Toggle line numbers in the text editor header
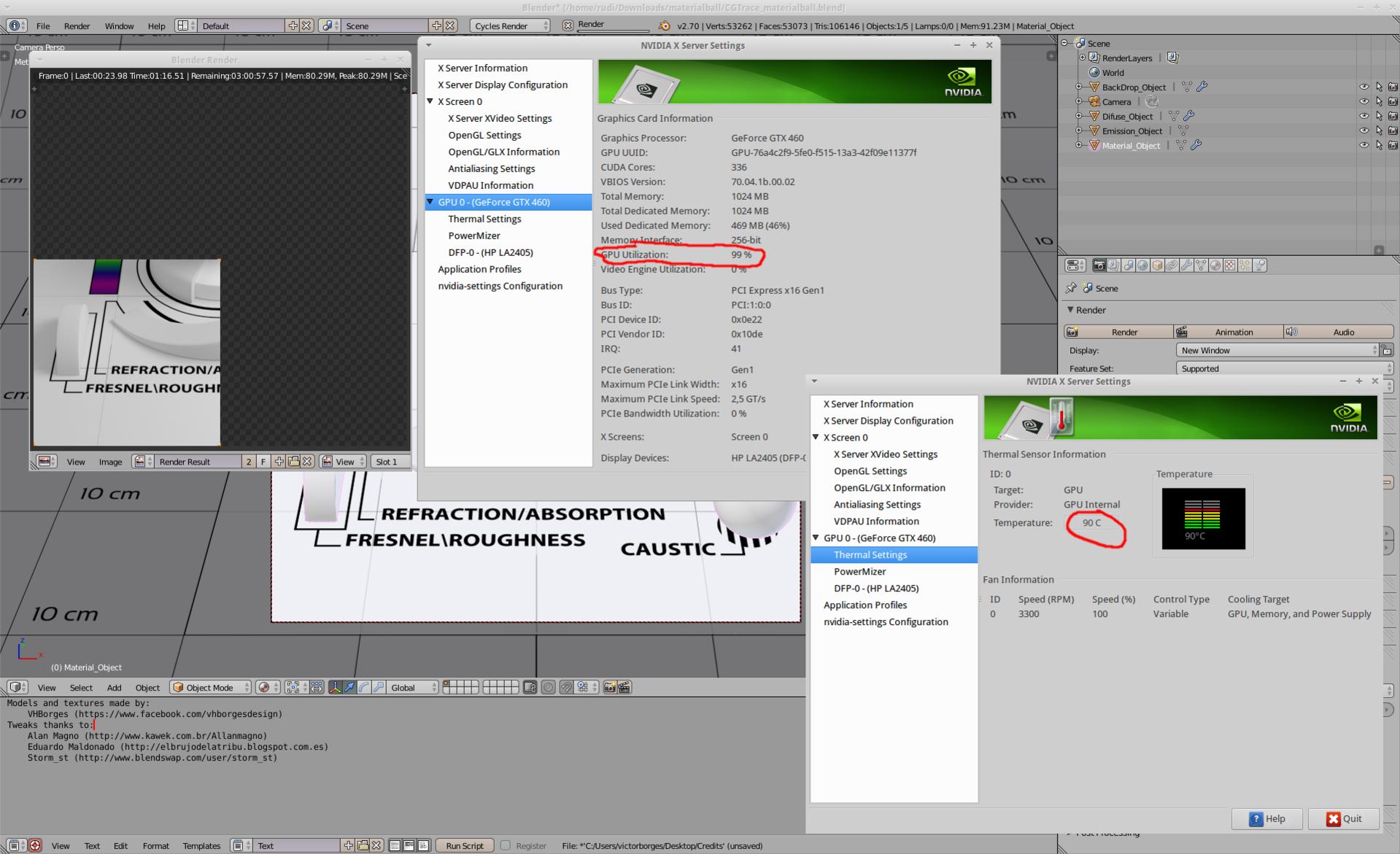The width and height of the screenshot is (1400, 854). pyautogui.click(x=395, y=845)
